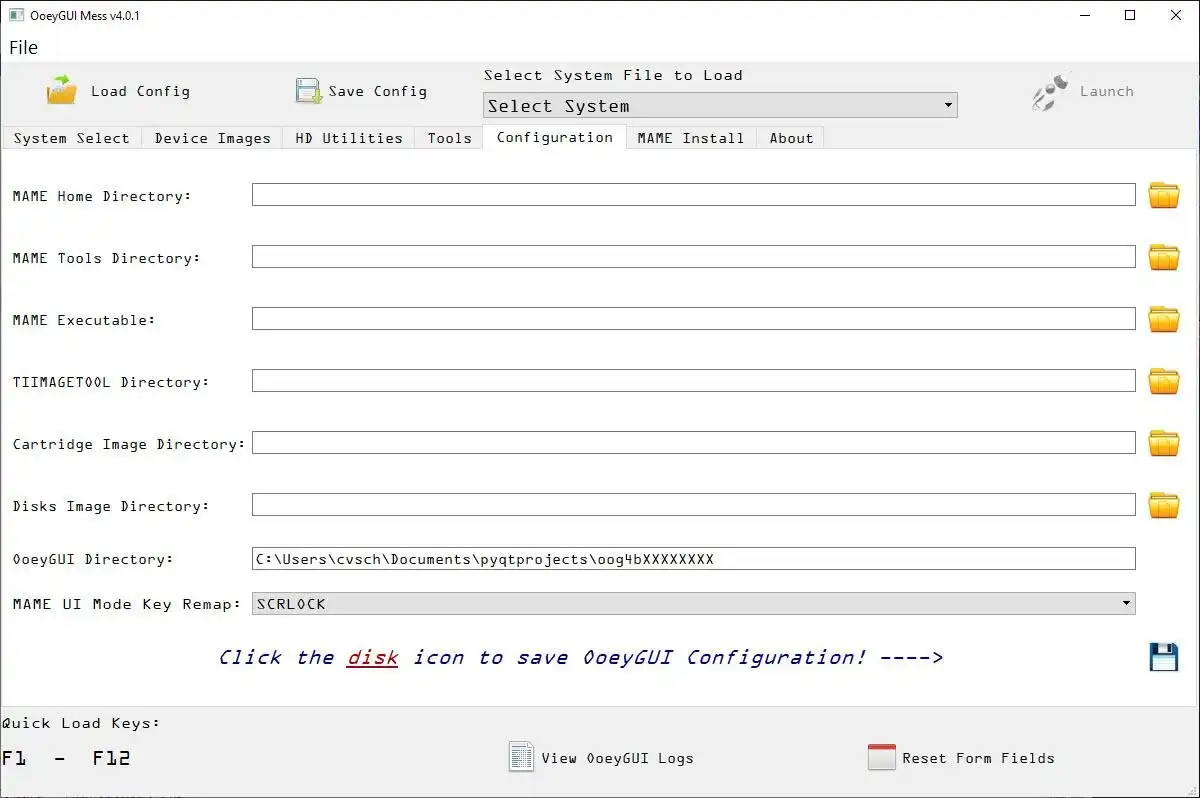Click into the MAME Executable text field
1200x798 pixels.
click(694, 319)
